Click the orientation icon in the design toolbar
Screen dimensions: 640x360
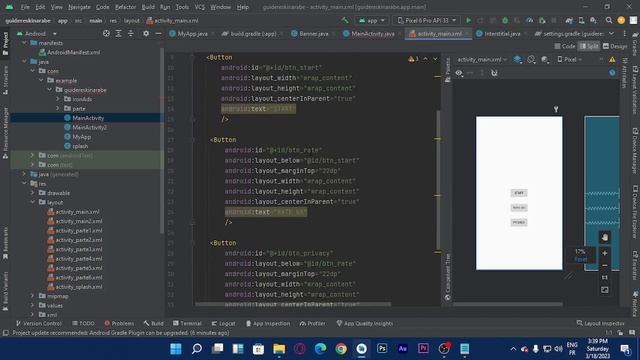[531, 60]
